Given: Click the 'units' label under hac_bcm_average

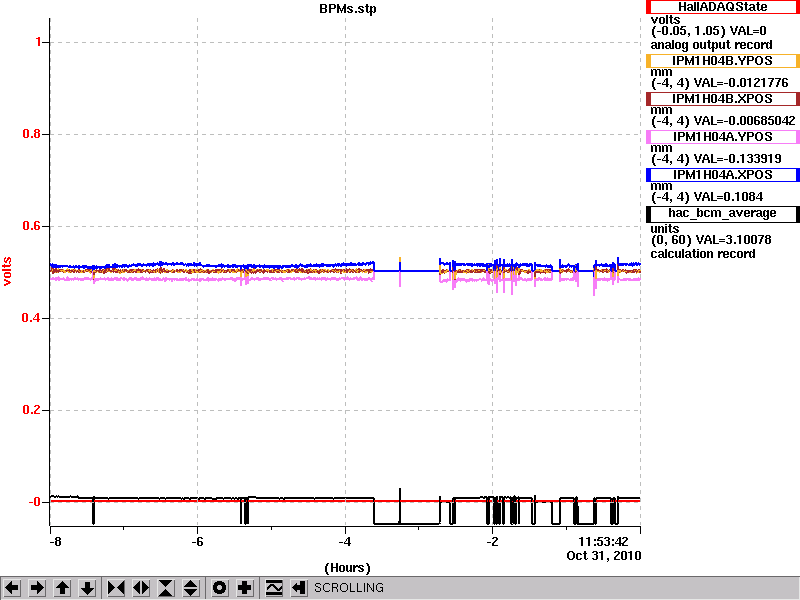Looking at the screenshot, I should pos(664,229).
